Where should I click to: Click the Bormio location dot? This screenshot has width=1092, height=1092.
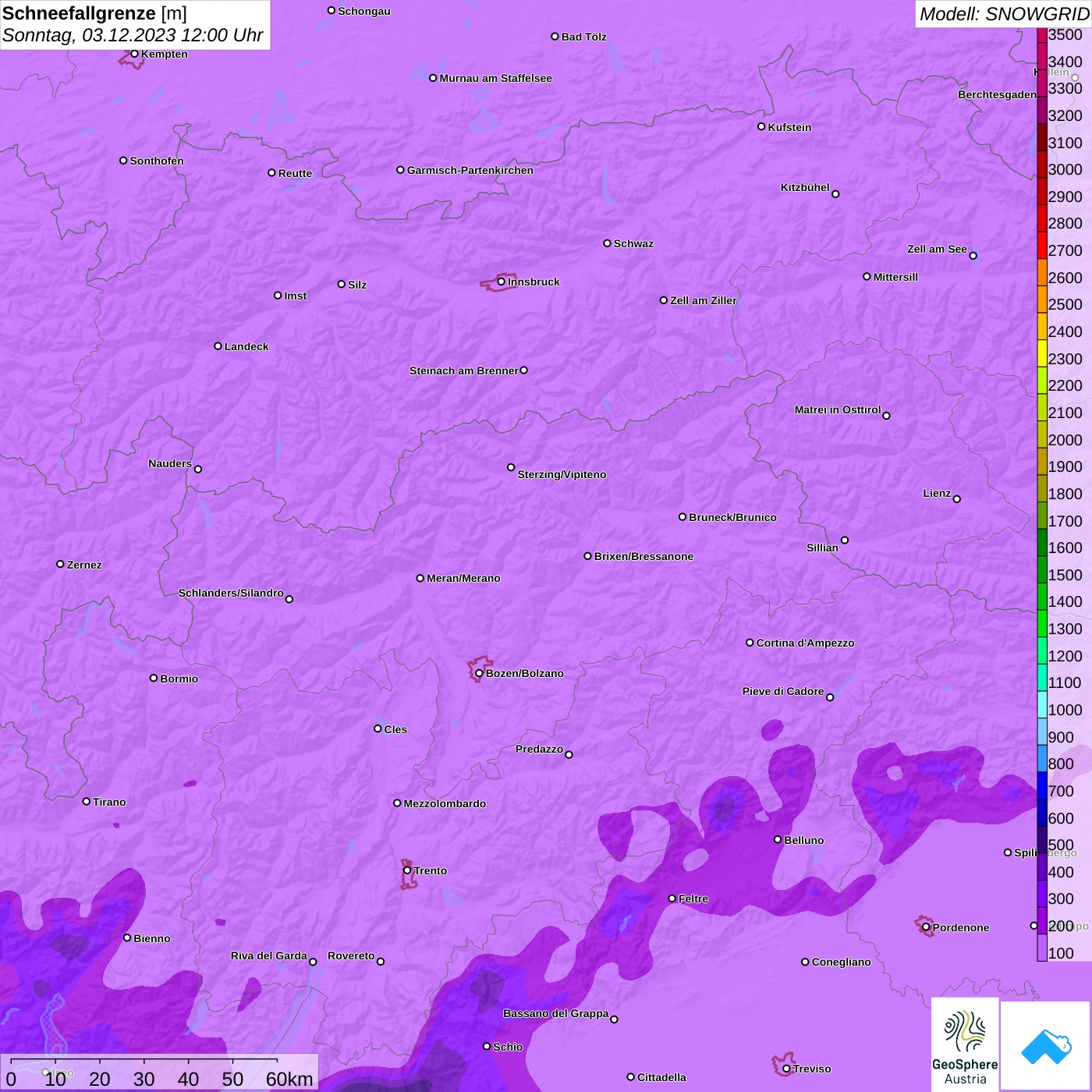coord(154,678)
